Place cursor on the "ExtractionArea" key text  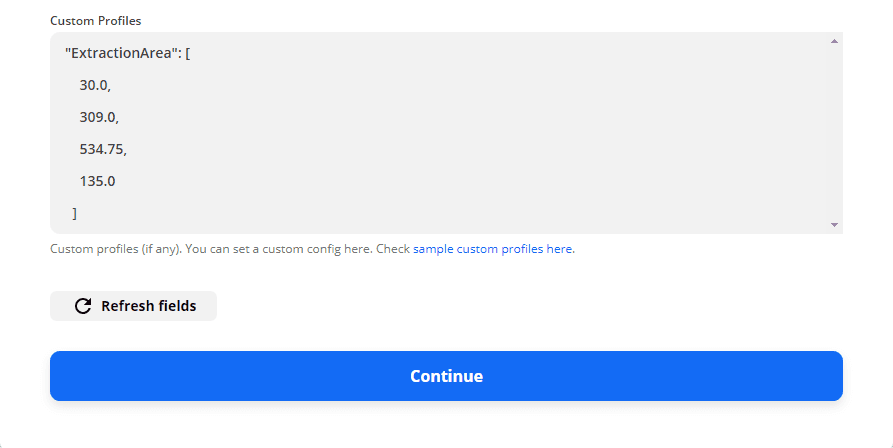click(x=120, y=53)
